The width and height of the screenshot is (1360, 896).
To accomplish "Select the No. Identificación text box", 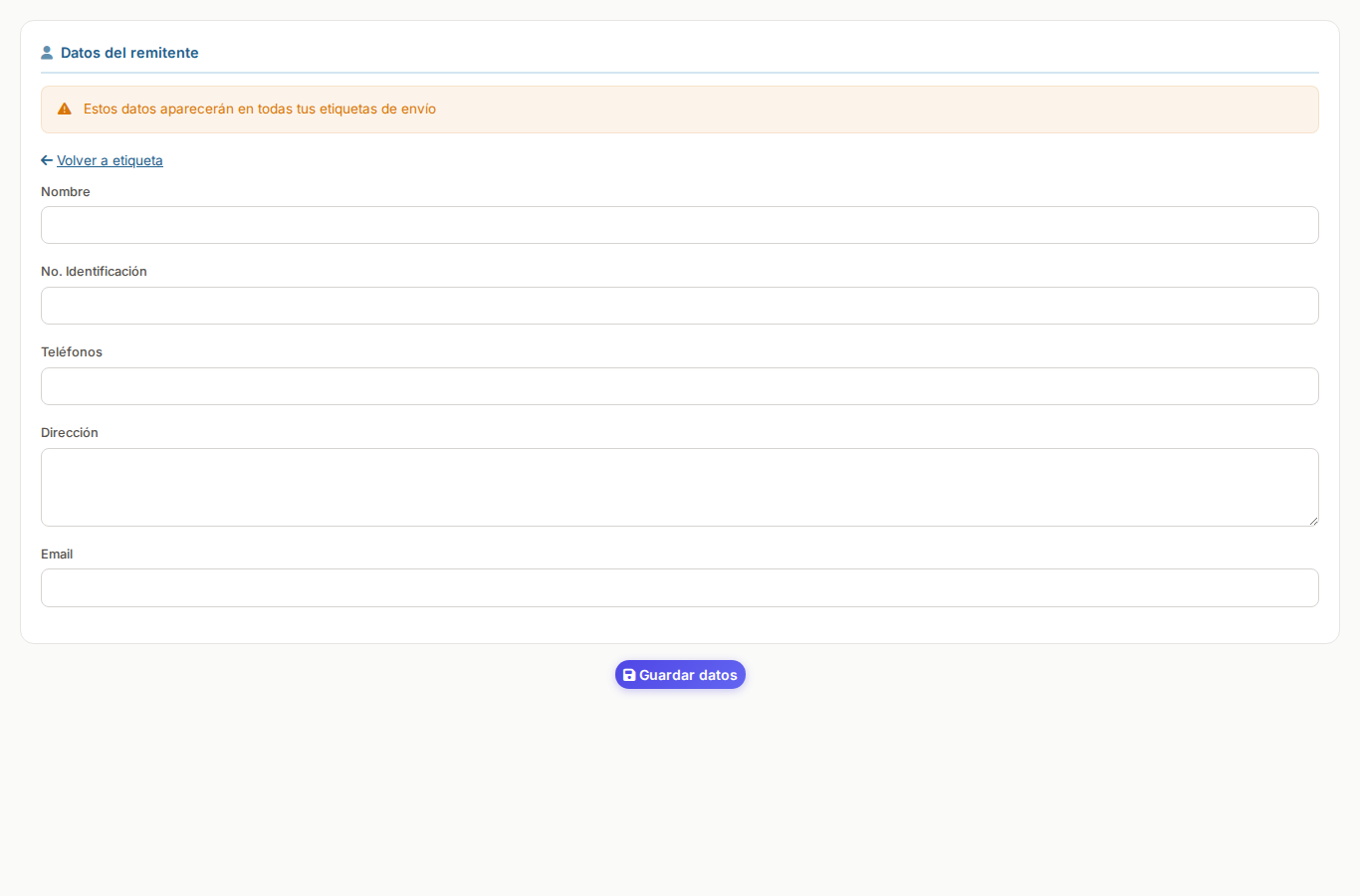I will pyautogui.click(x=679, y=306).
